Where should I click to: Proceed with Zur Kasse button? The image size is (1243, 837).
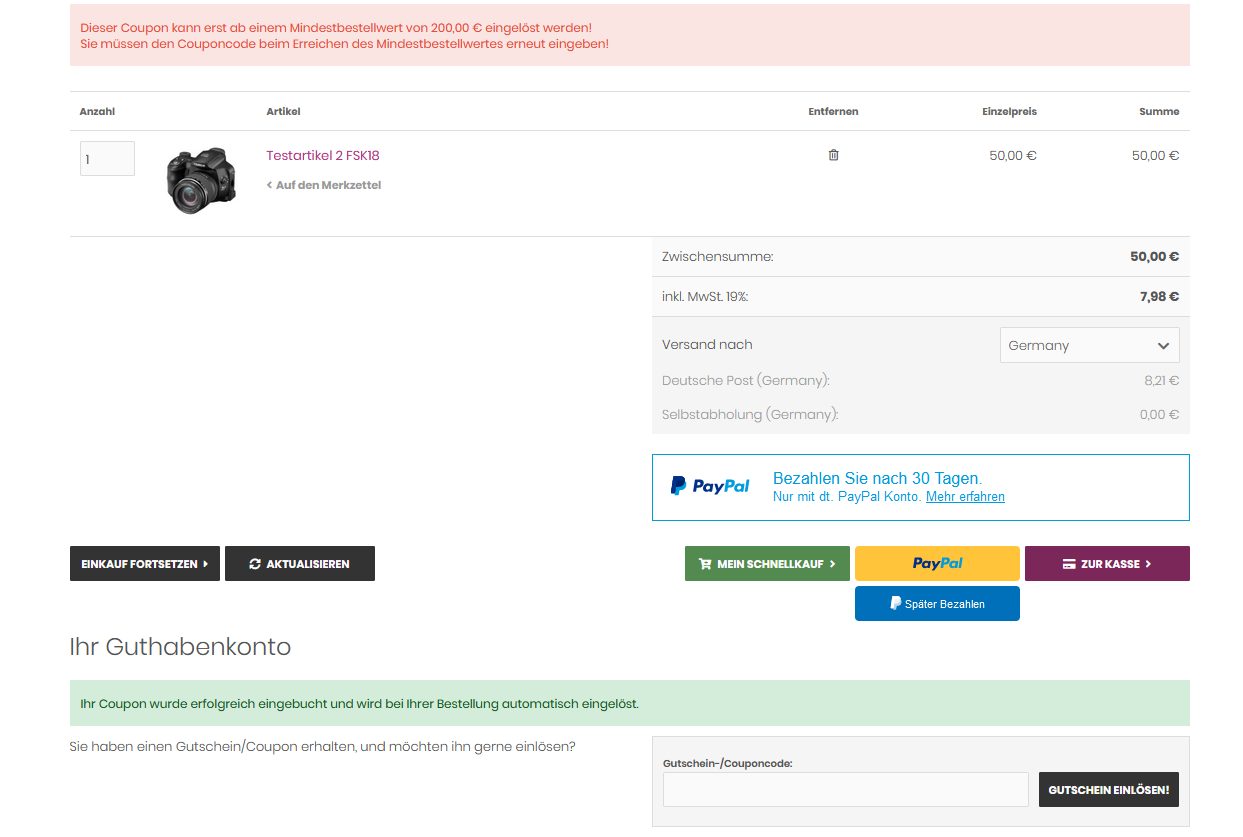click(x=1107, y=564)
